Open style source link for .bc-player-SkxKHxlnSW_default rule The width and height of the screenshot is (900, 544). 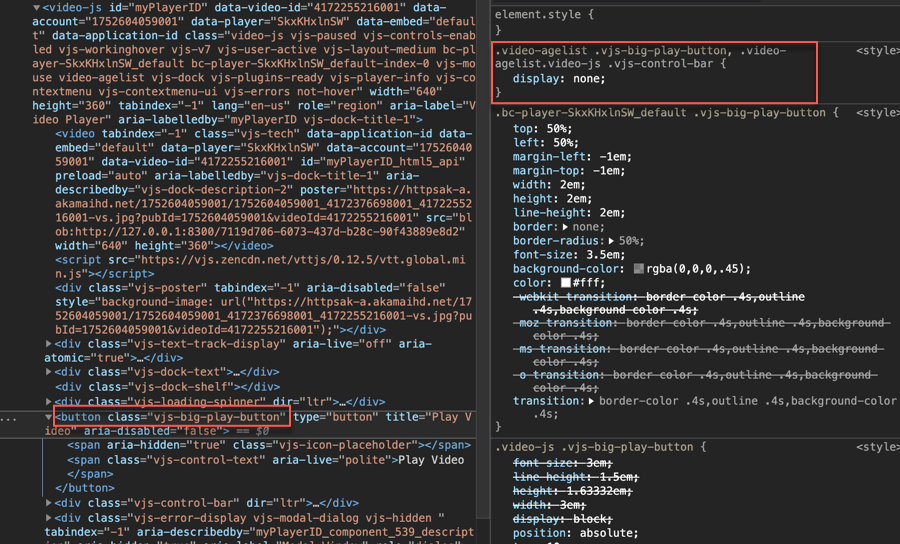tap(877, 113)
